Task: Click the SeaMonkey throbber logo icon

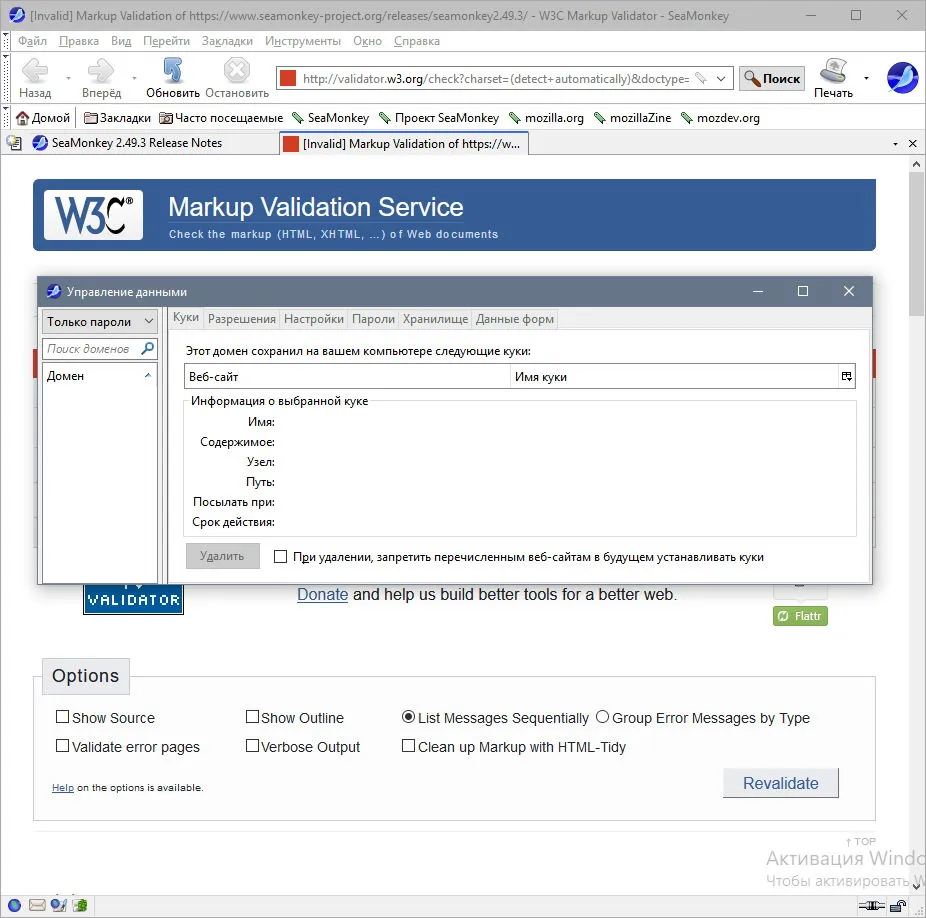Action: point(902,77)
